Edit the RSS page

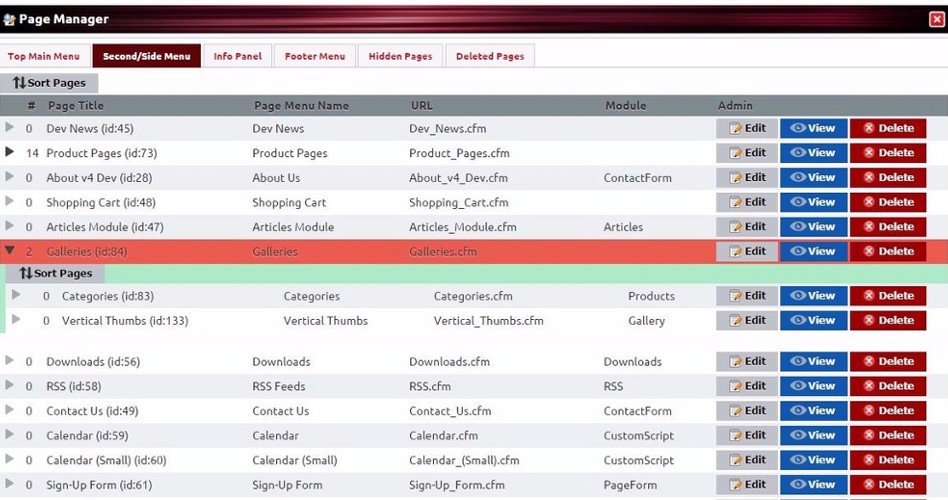(747, 386)
